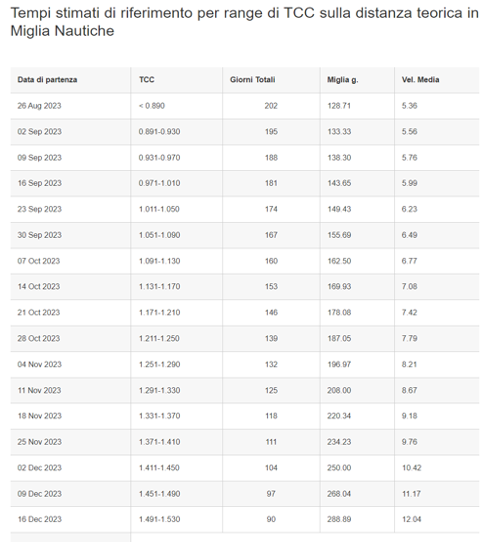Select the 28 Oct 2023 row date
Viewport: 482px width, 542px height.
click(x=39, y=338)
